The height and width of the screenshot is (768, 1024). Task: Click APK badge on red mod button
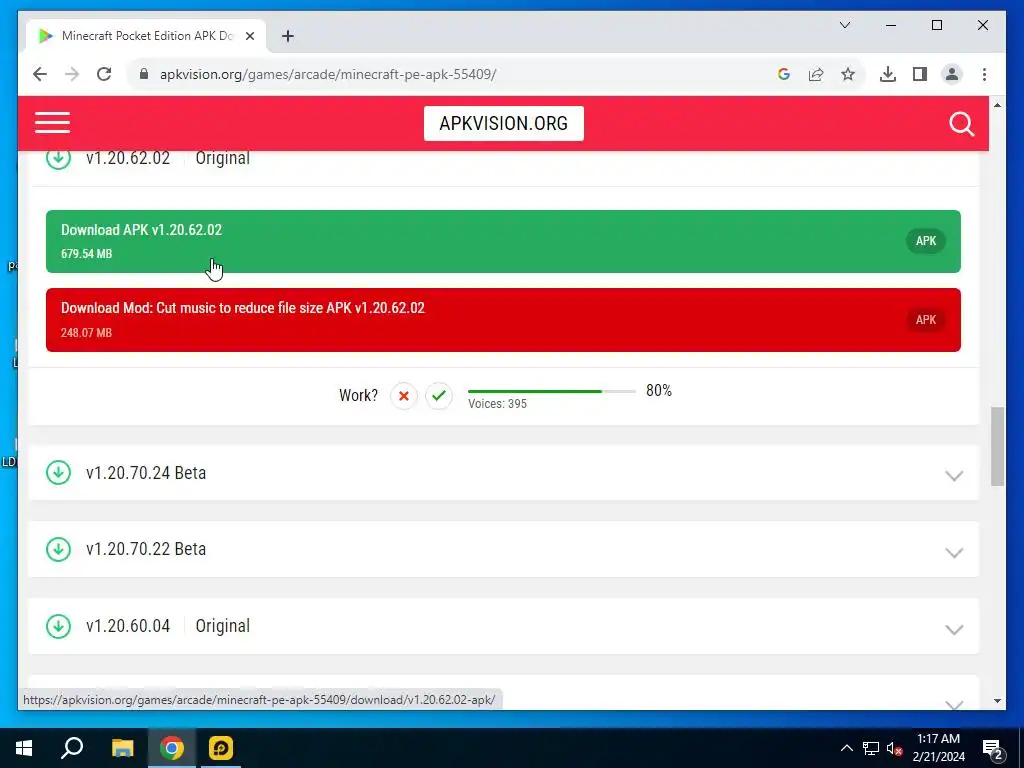pos(925,320)
